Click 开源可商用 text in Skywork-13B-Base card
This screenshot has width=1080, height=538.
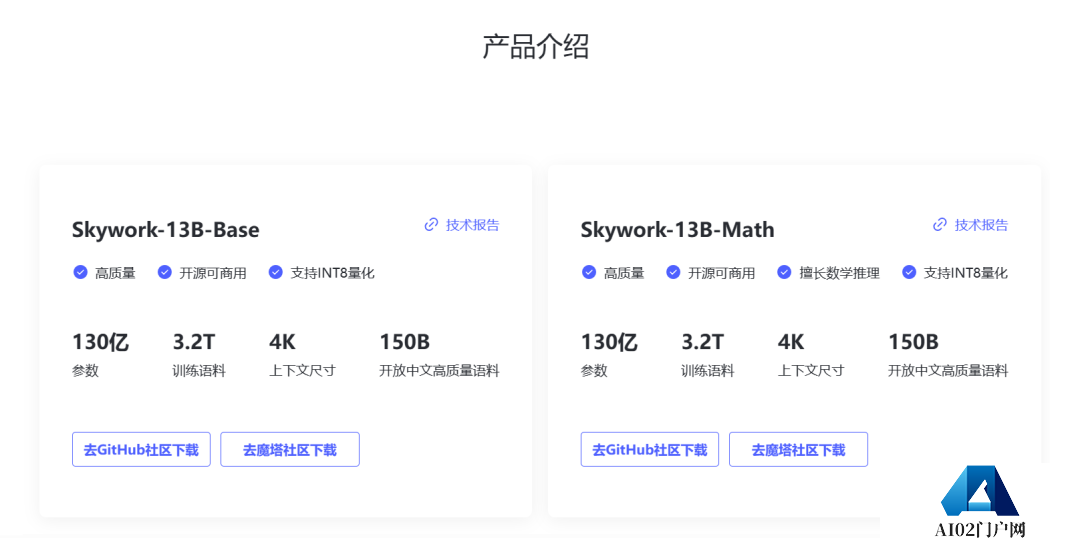coord(213,273)
